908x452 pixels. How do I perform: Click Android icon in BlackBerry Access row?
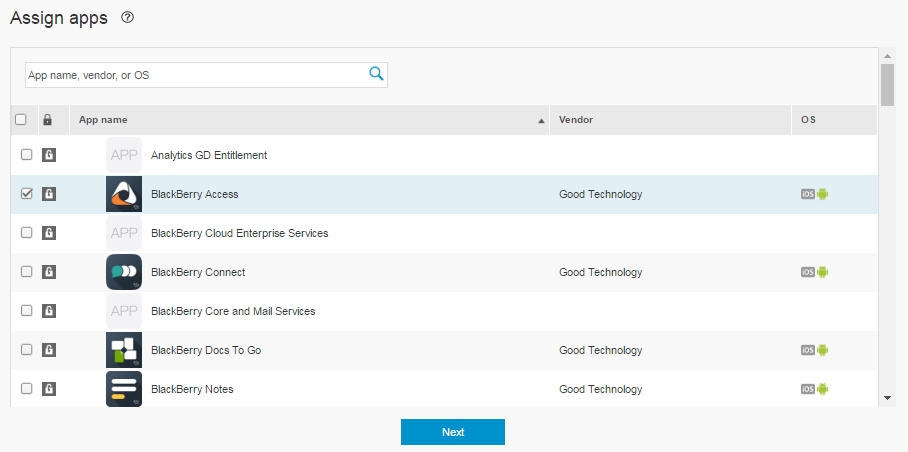(x=823, y=194)
